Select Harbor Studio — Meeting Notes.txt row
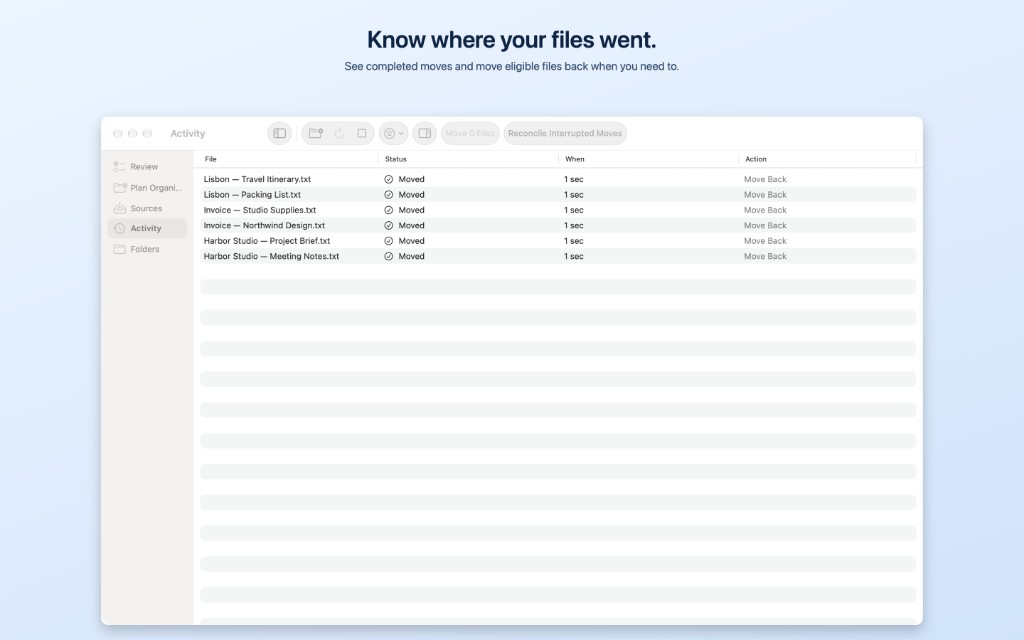1024x640 pixels. (x=558, y=256)
